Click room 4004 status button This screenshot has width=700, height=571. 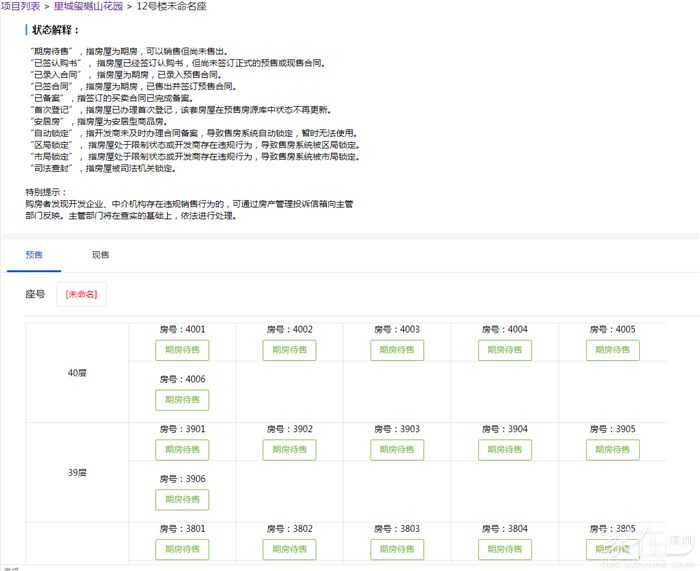[504, 350]
